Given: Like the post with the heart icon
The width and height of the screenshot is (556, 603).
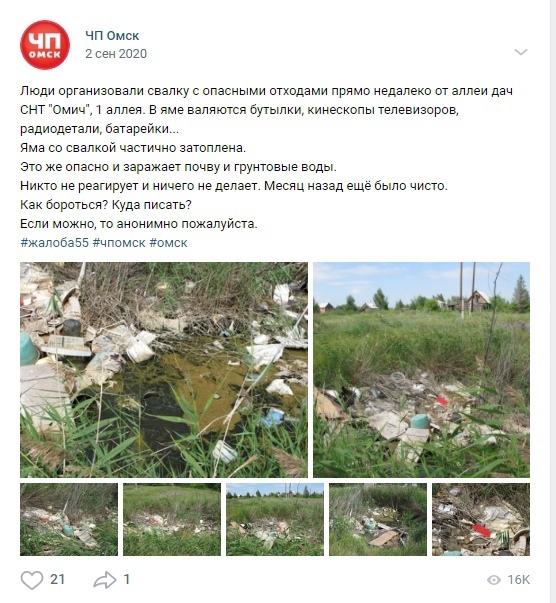Looking at the screenshot, I should (32, 580).
